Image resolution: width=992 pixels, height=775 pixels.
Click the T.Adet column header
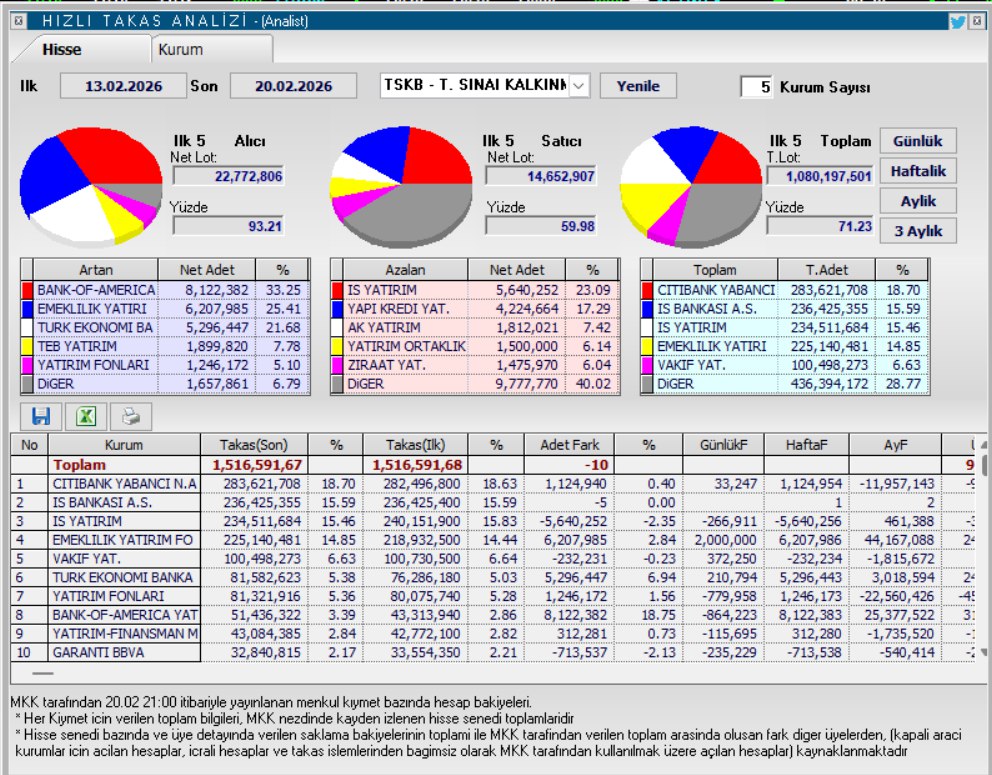[826, 270]
